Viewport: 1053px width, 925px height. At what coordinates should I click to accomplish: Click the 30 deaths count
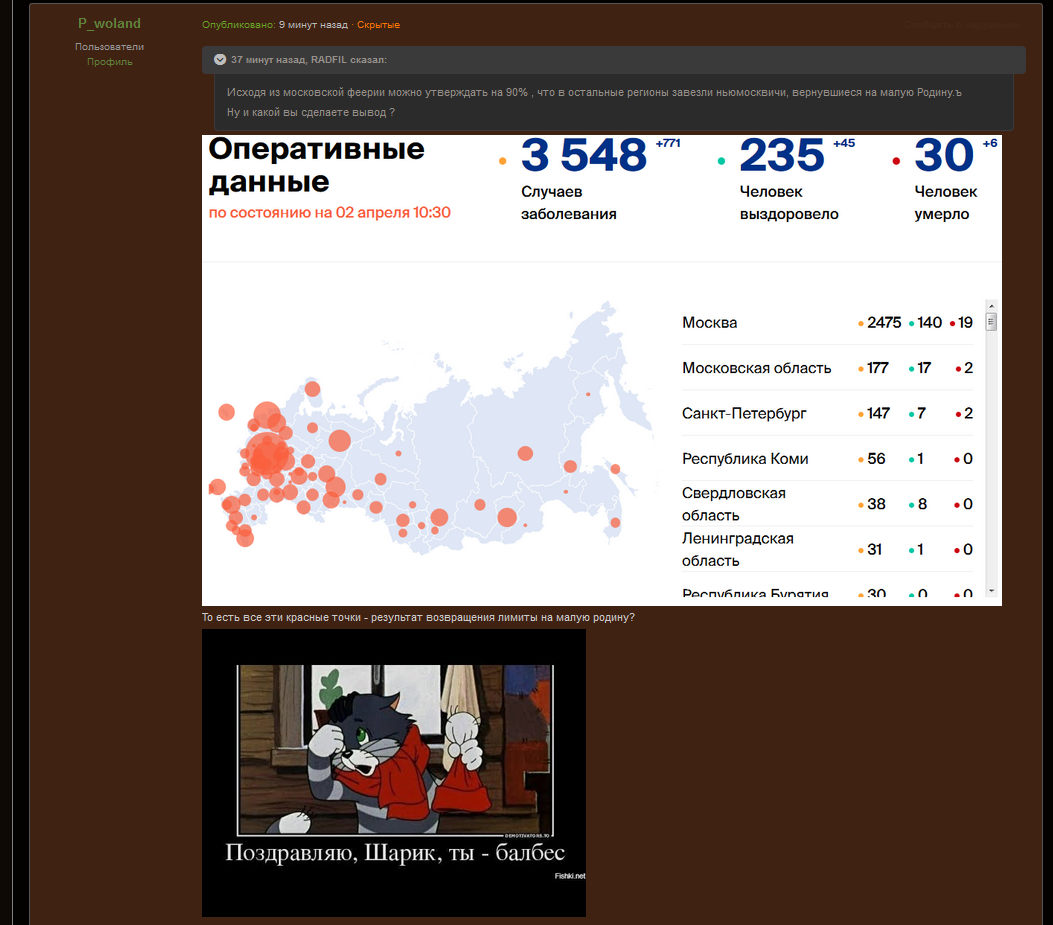(x=944, y=155)
